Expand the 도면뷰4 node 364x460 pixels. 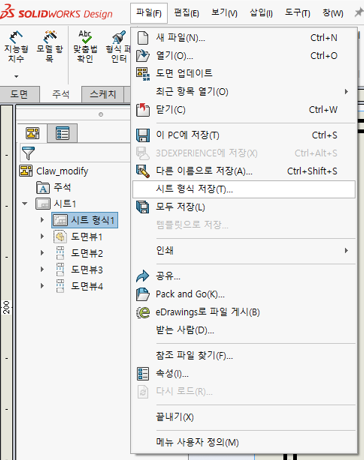tap(42, 285)
